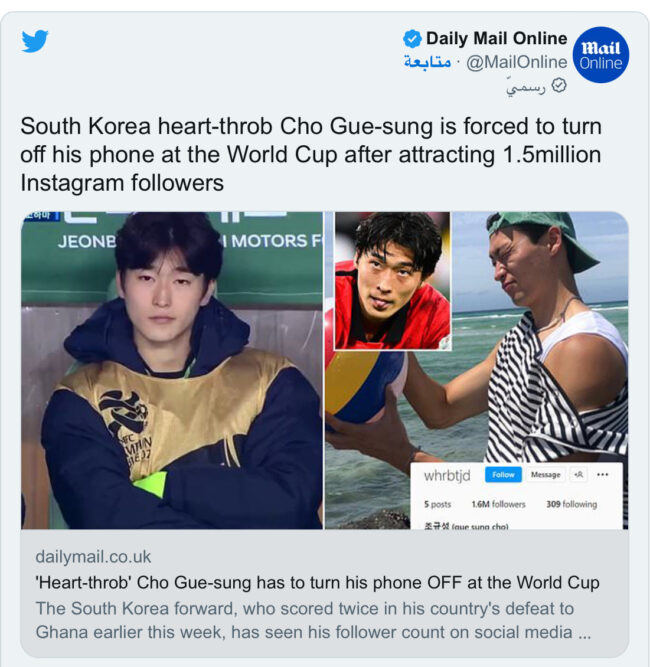
Task: Click the three-dot options icon on Instagram profile
Action: tap(602, 475)
